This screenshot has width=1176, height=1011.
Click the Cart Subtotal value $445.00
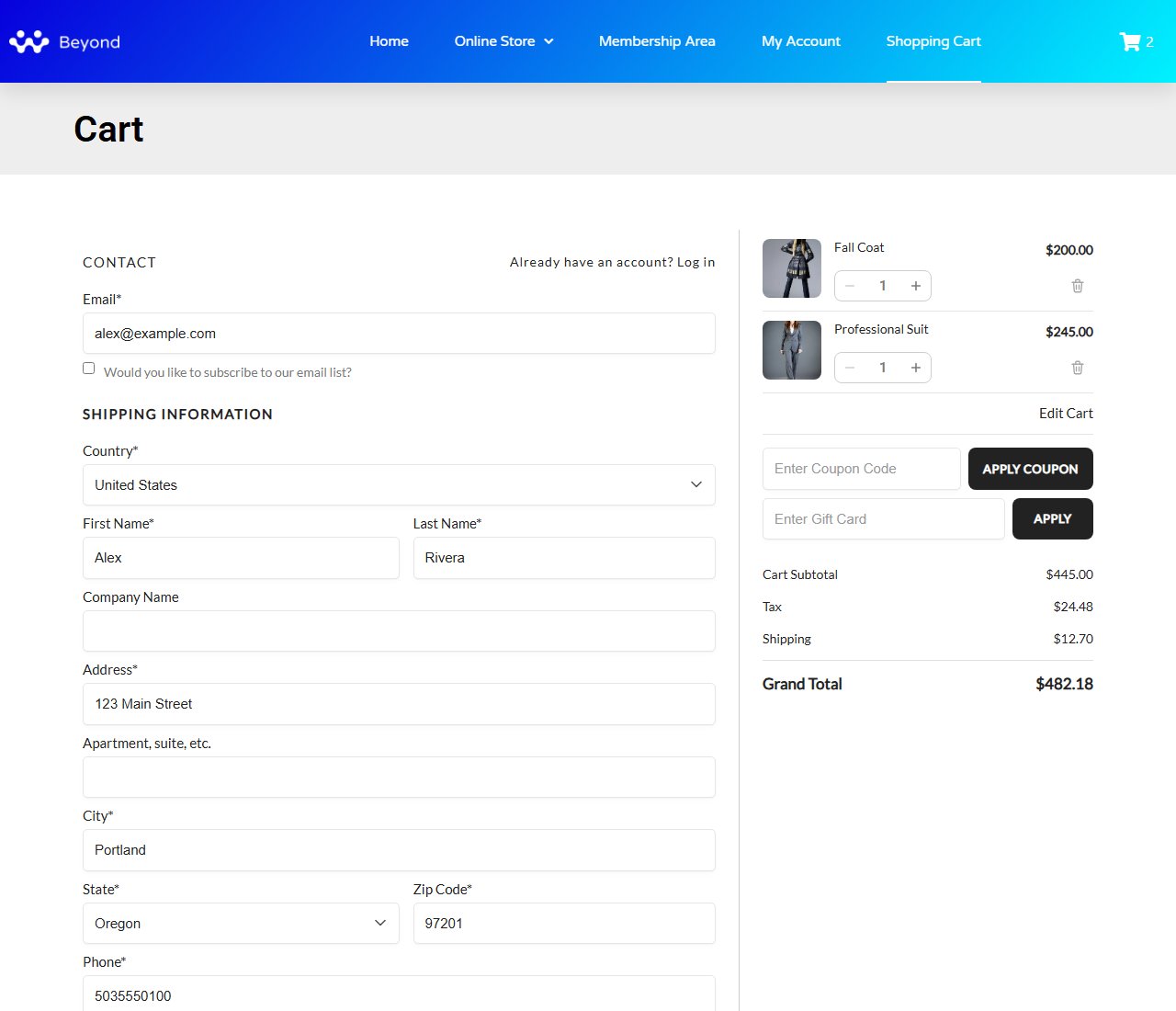(1069, 574)
